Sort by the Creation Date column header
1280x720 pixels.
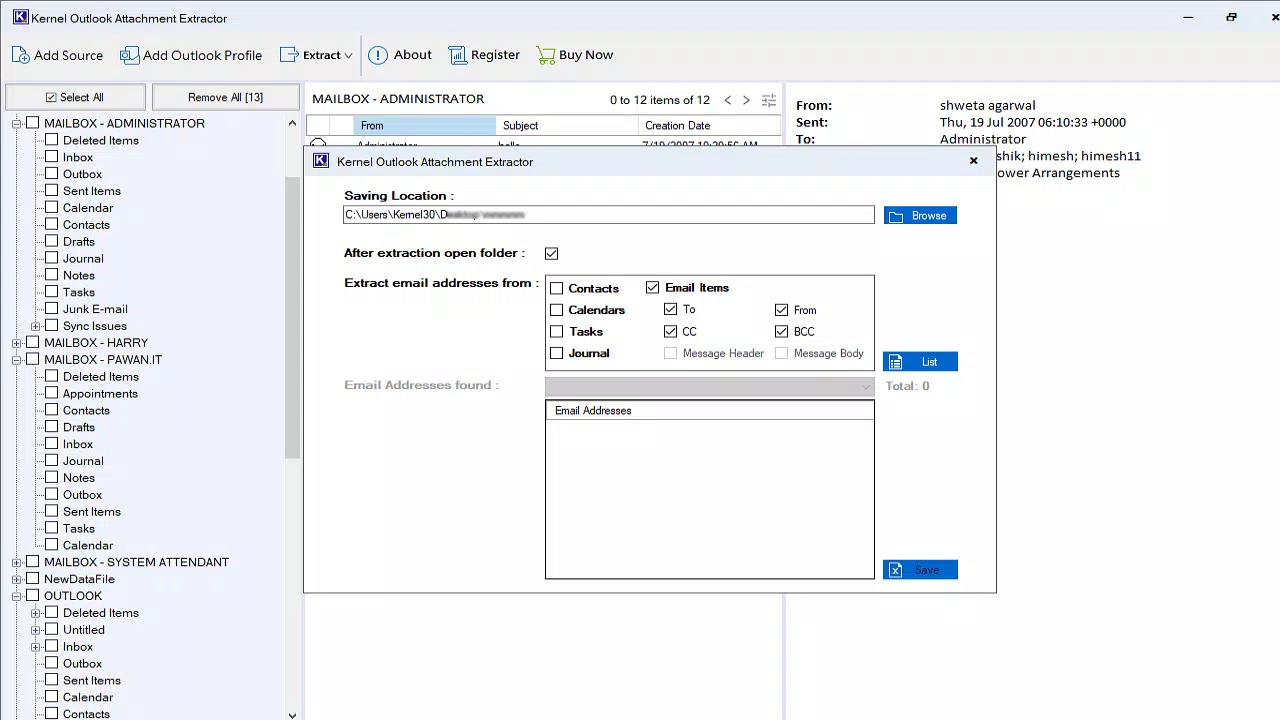(709, 126)
